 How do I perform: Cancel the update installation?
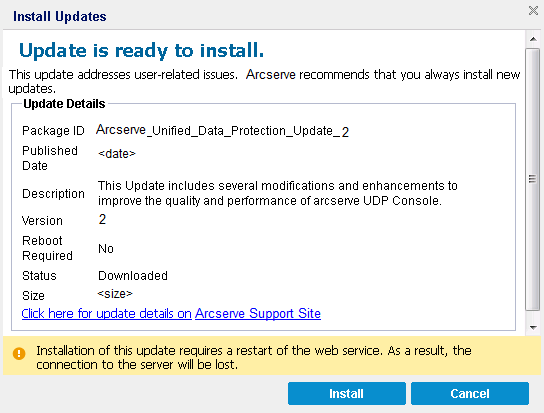coord(470,394)
